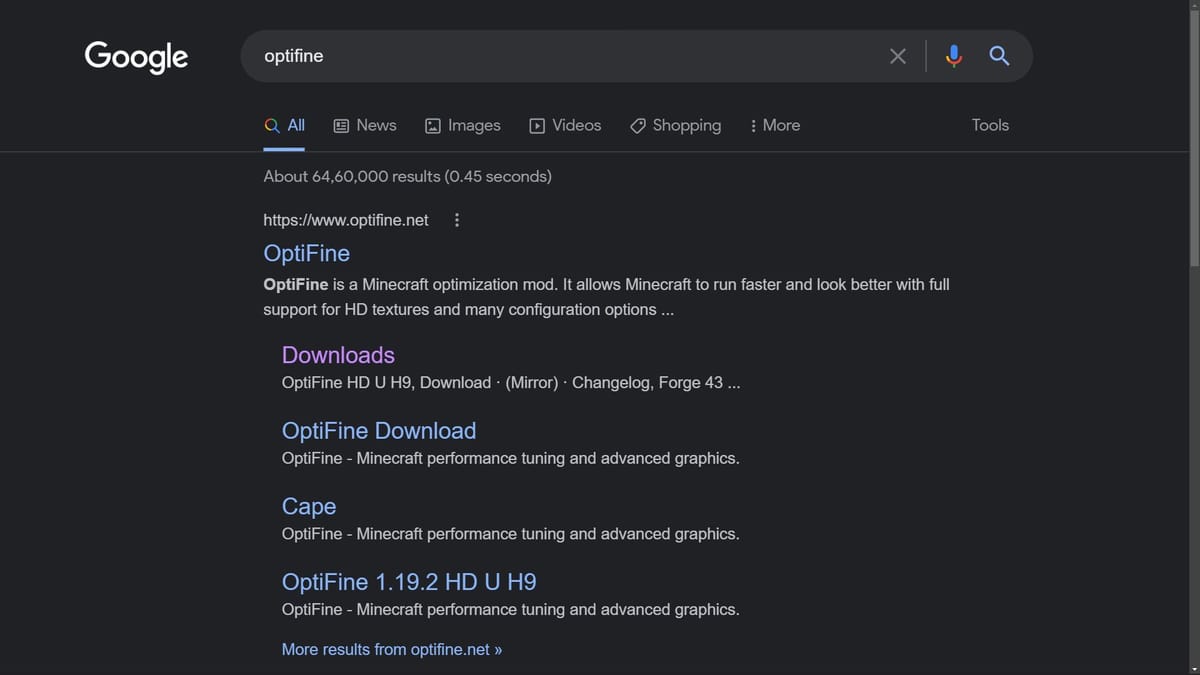Open the More options dropdown
1200x675 pixels.
[774, 125]
